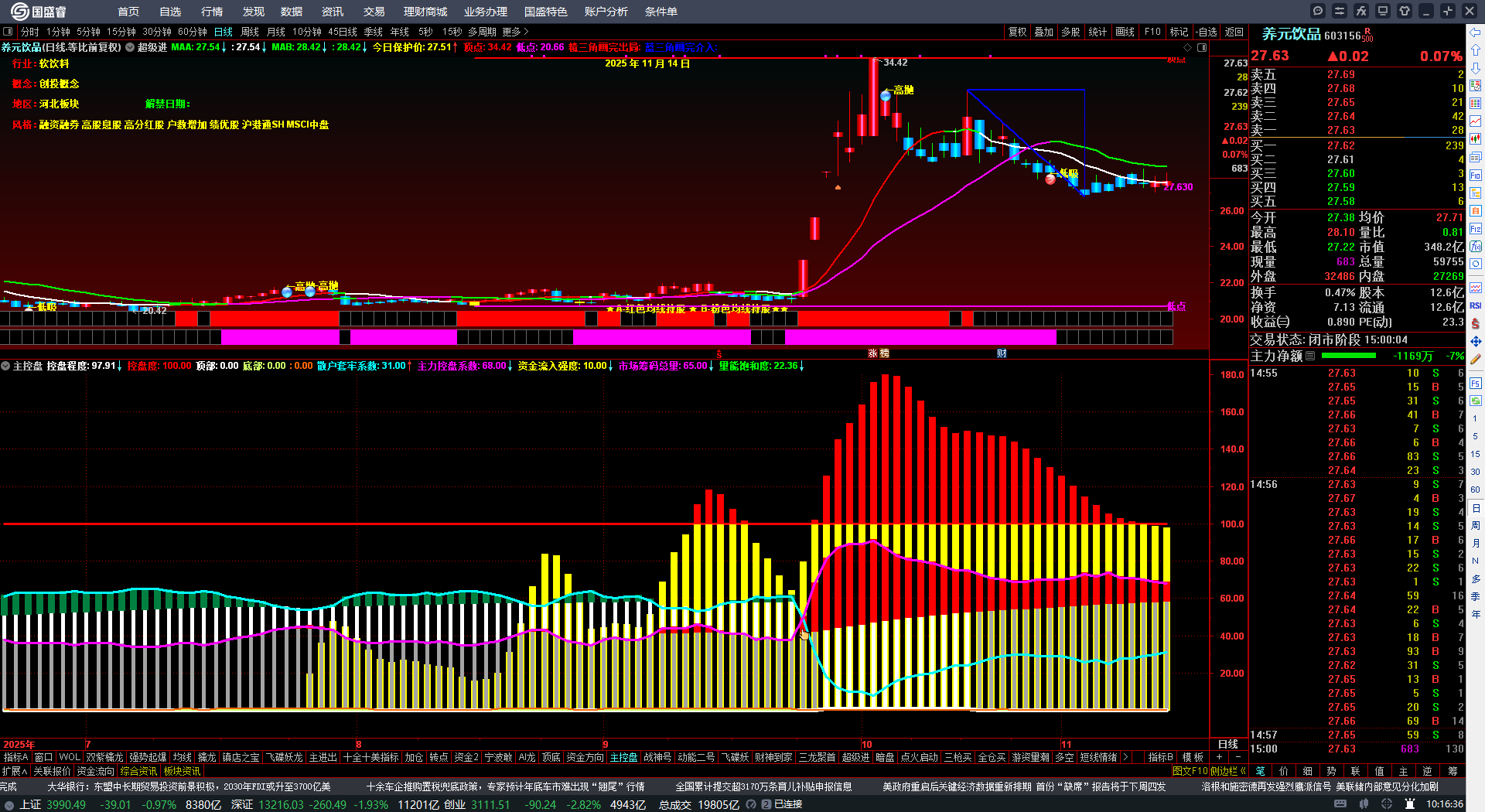1485x812 pixels.
Task: Open the candlestick chart icon in right sidebar
Action: [1476, 139]
